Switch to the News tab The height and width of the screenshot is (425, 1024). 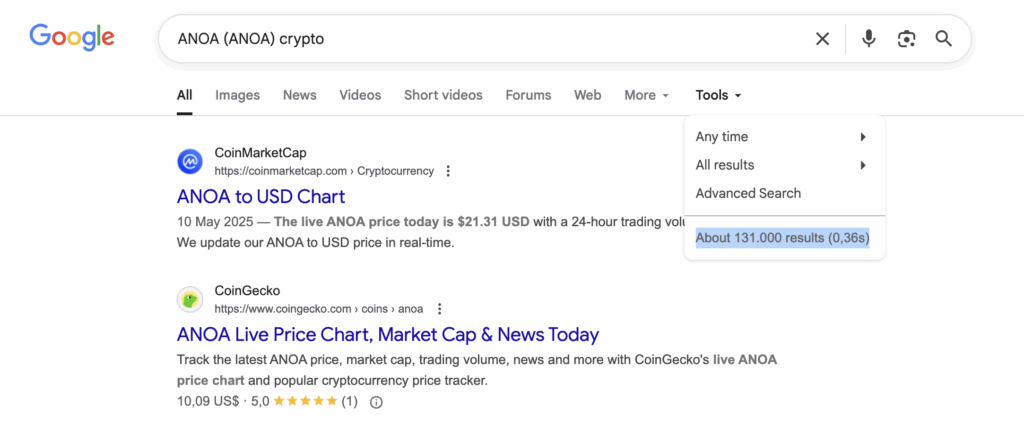(299, 95)
